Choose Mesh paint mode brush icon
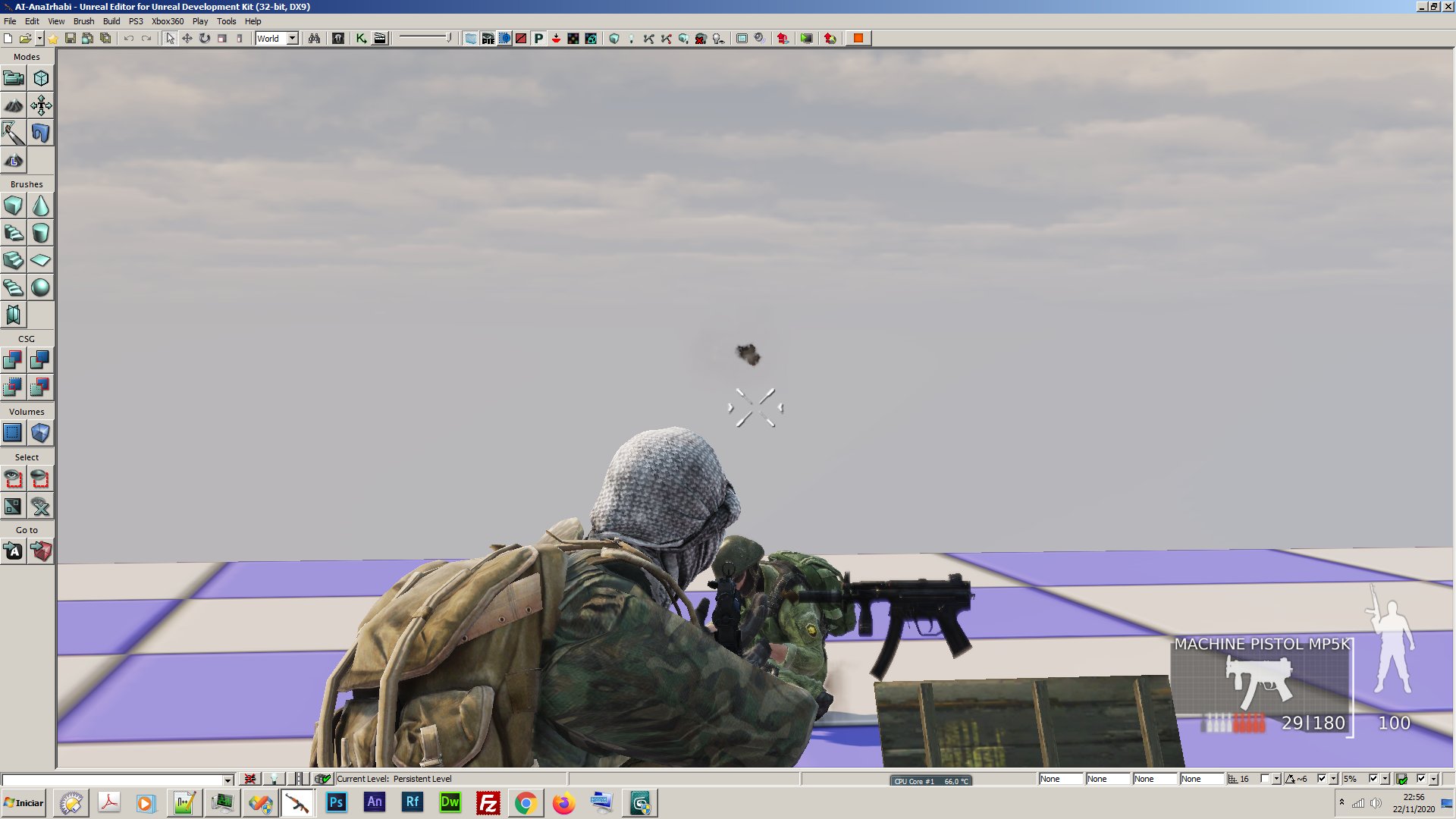The height and width of the screenshot is (819, 1456). pos(14,133)
